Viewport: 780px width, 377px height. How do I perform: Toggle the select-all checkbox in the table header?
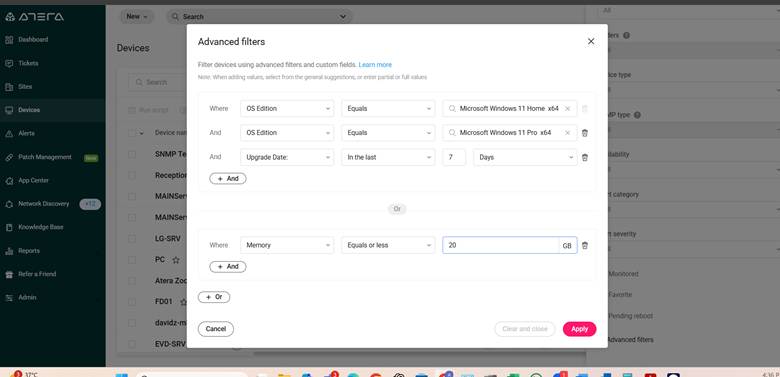point(132,133)
